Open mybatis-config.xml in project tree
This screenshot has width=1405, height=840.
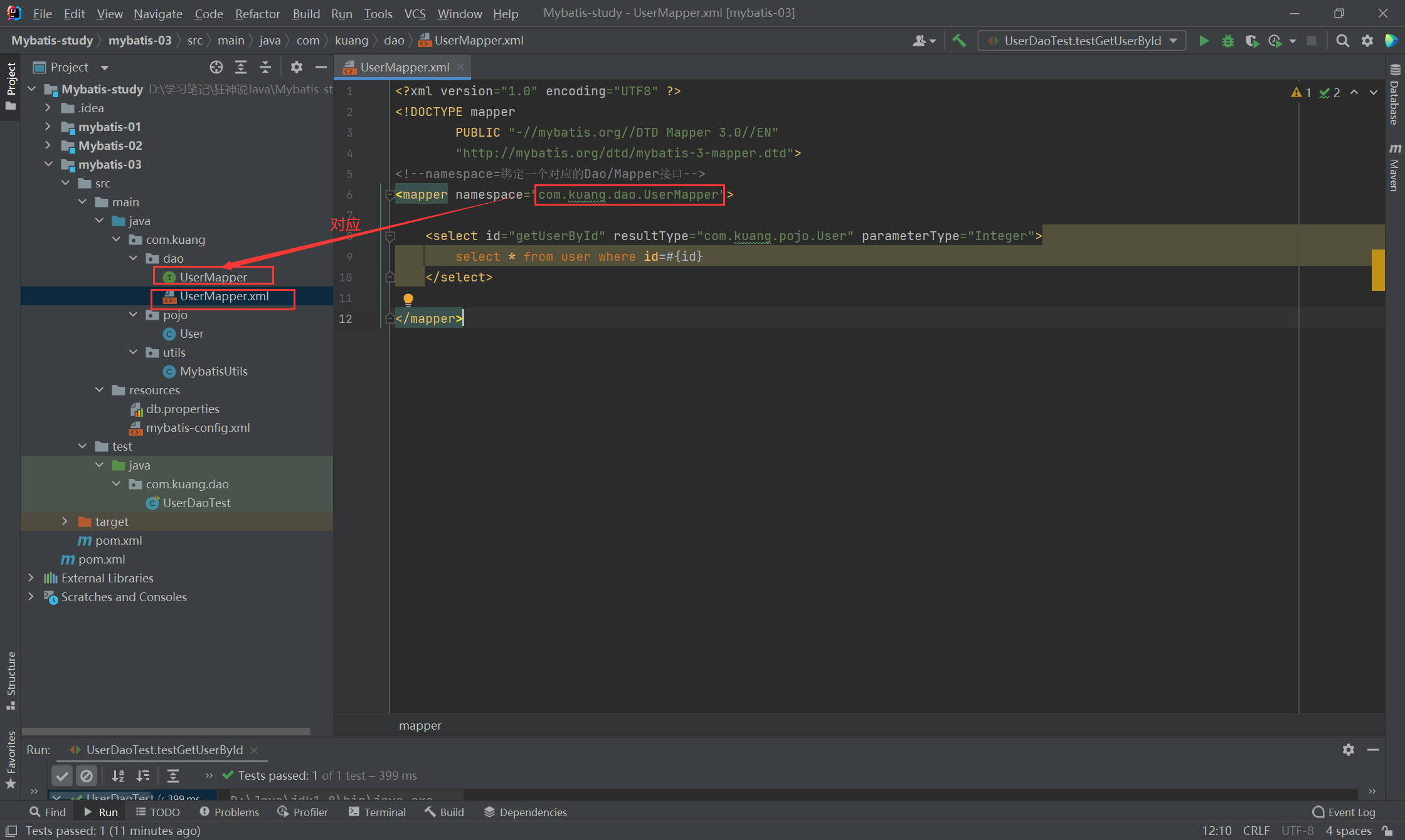pyautogui.click(x=198, y=428)
